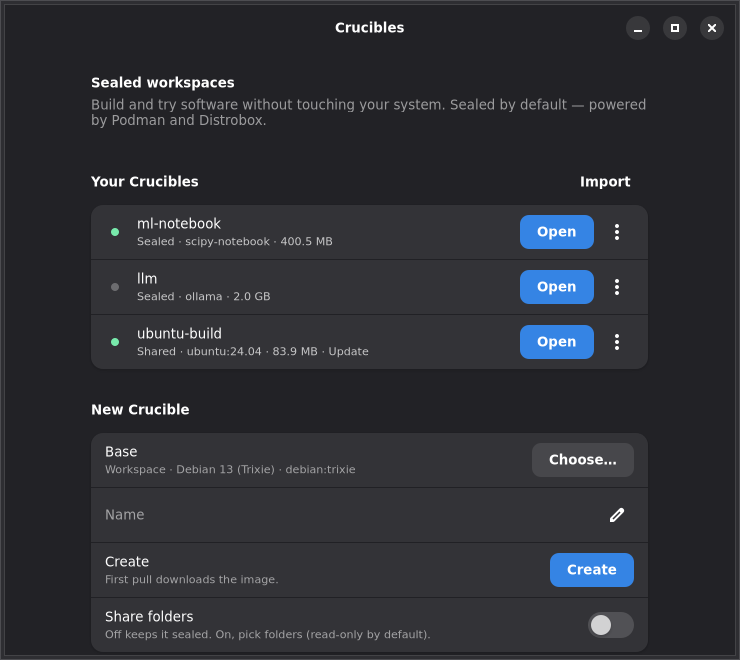Viewport: 740px width, 660px height.
Task: Select the llm row title
Action: pos(147,279)
